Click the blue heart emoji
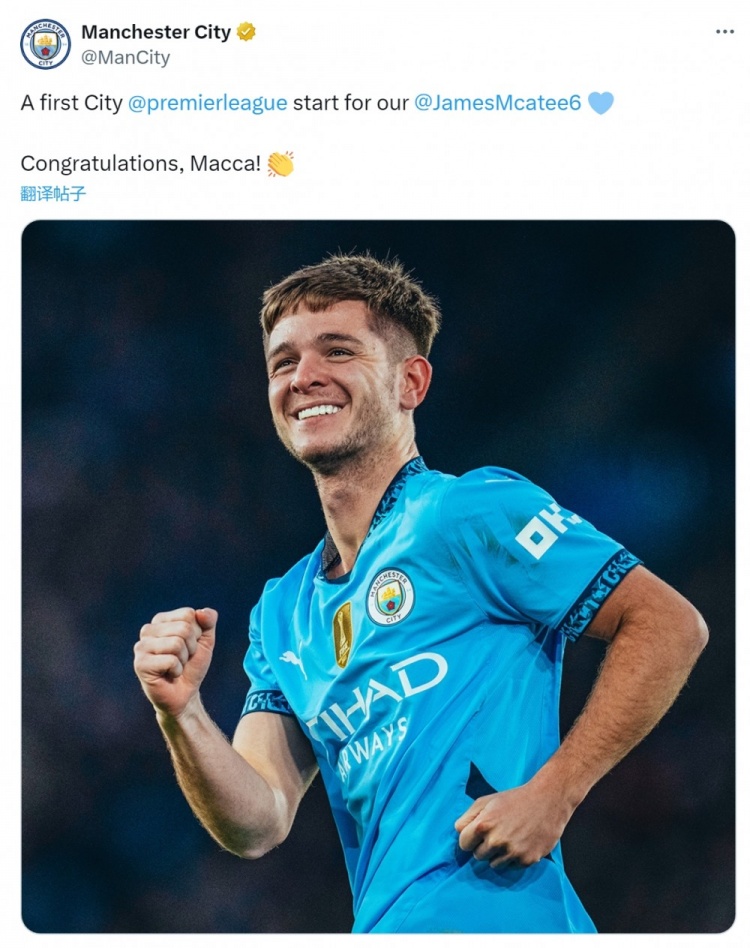 click(x=601, y=103)
